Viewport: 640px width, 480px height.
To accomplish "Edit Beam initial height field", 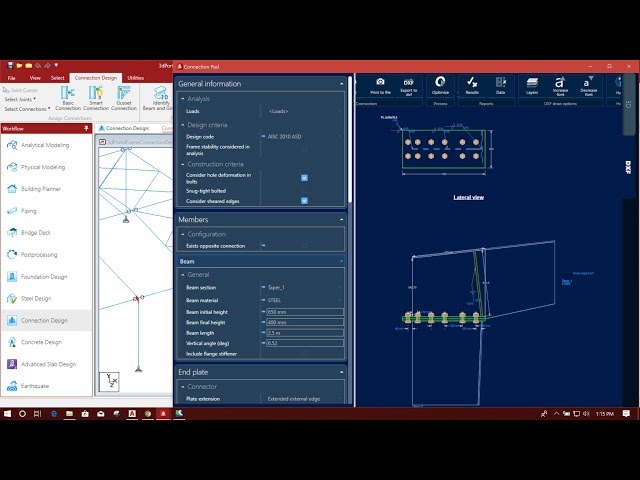I will [304, 312].
